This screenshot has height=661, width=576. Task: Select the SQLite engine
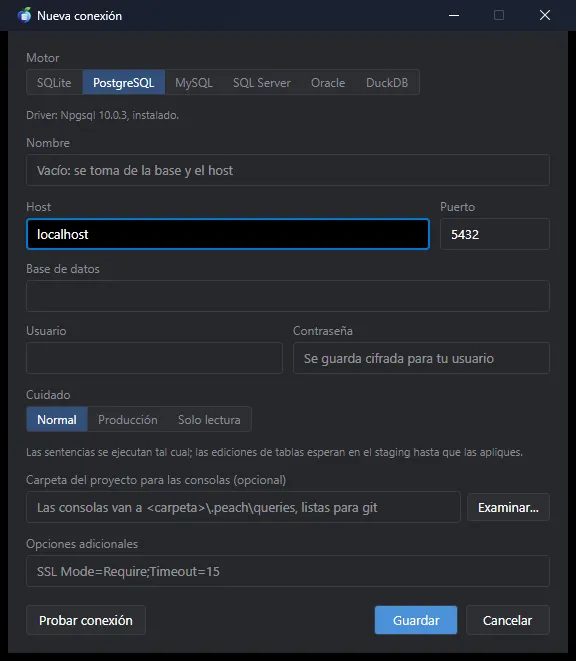click(x=54, y=82)
